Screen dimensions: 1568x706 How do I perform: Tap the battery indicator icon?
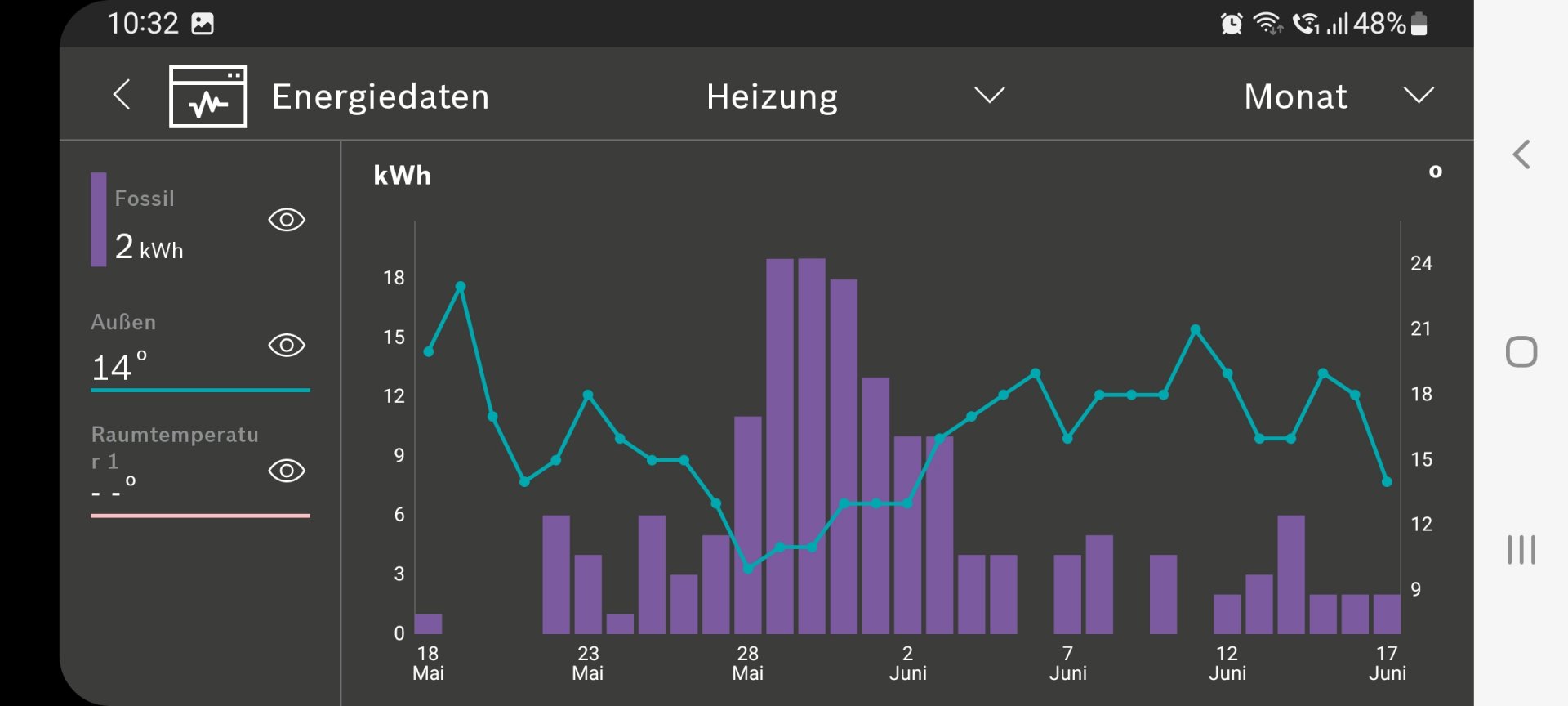pyautogui.click(x=1419, y=24)
